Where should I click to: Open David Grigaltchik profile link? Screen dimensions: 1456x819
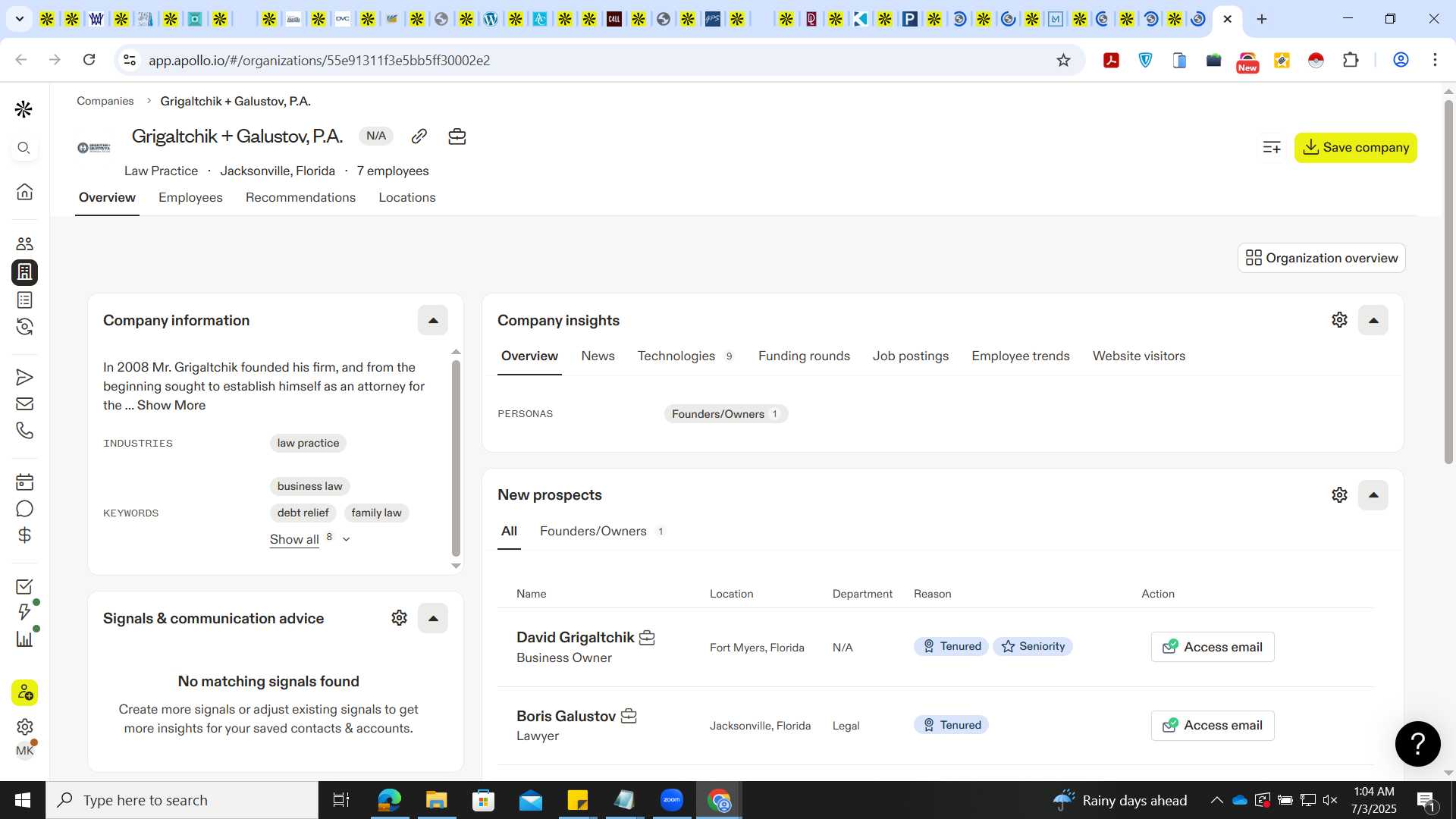tap(575, 638)
